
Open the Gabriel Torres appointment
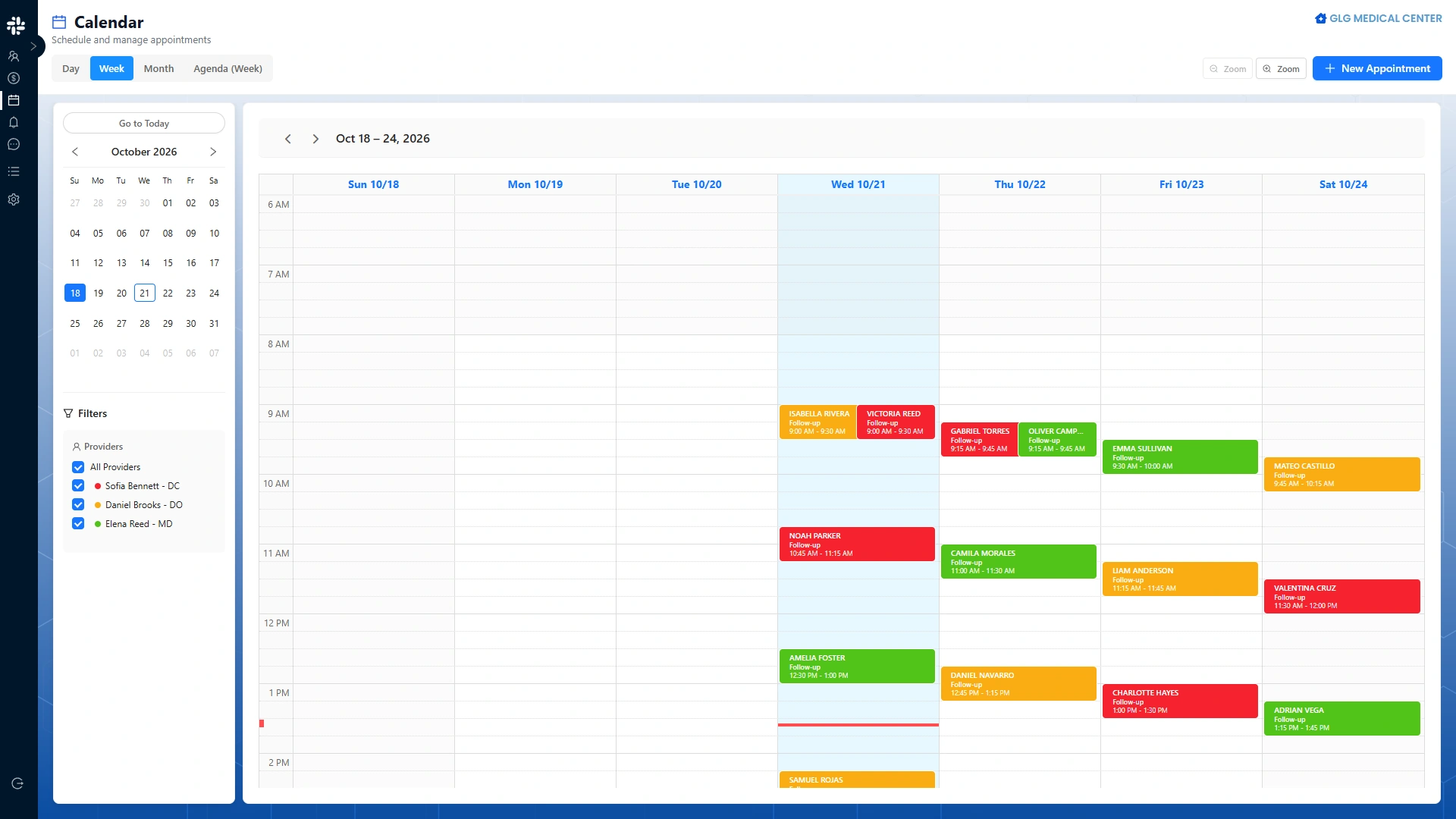coord(979,440)
